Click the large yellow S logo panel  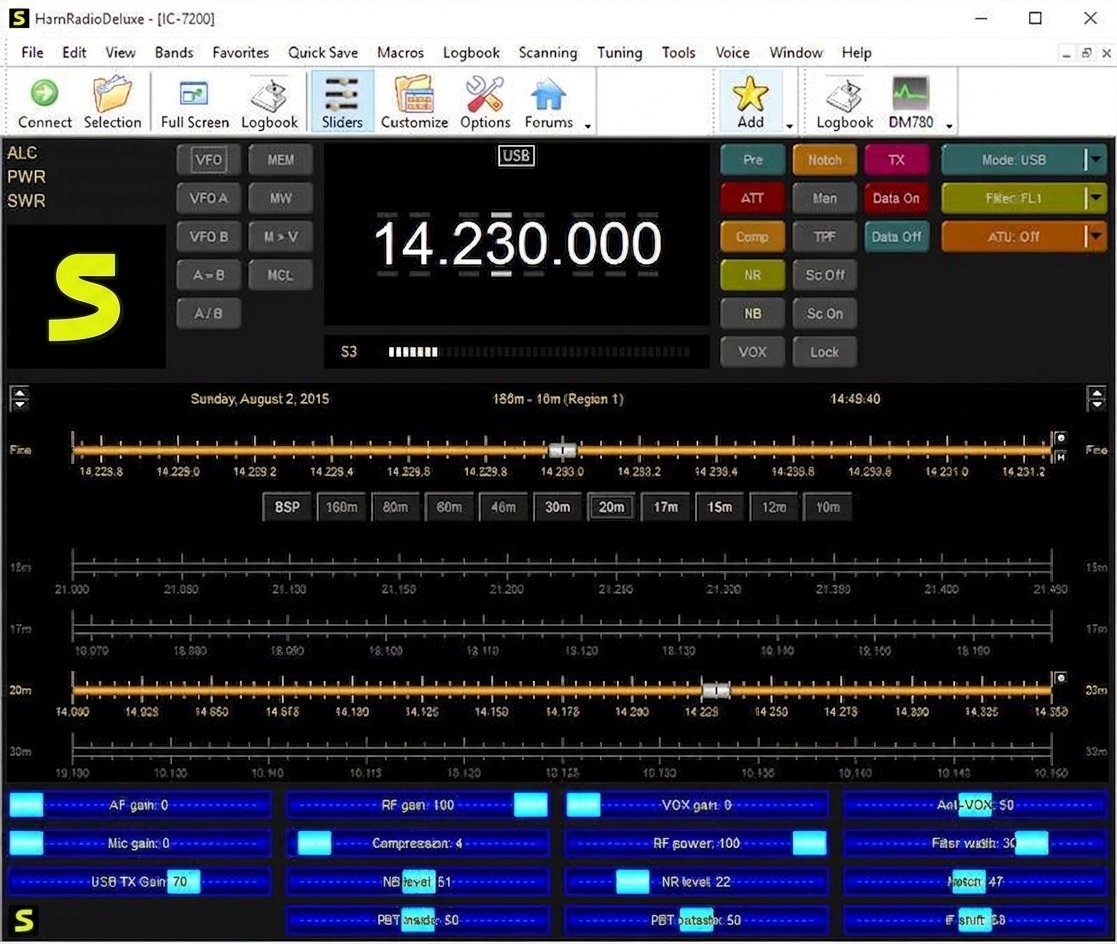pyautogui.click(x=85, y=297)
